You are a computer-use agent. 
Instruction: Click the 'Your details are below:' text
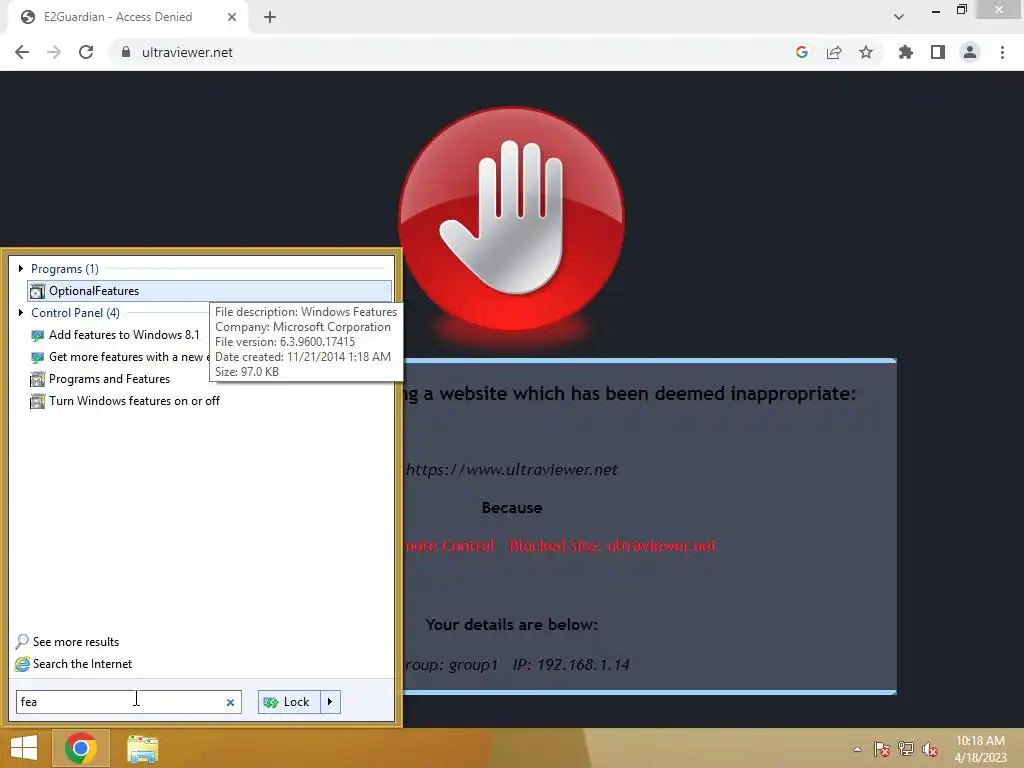[x=511, y=625]
